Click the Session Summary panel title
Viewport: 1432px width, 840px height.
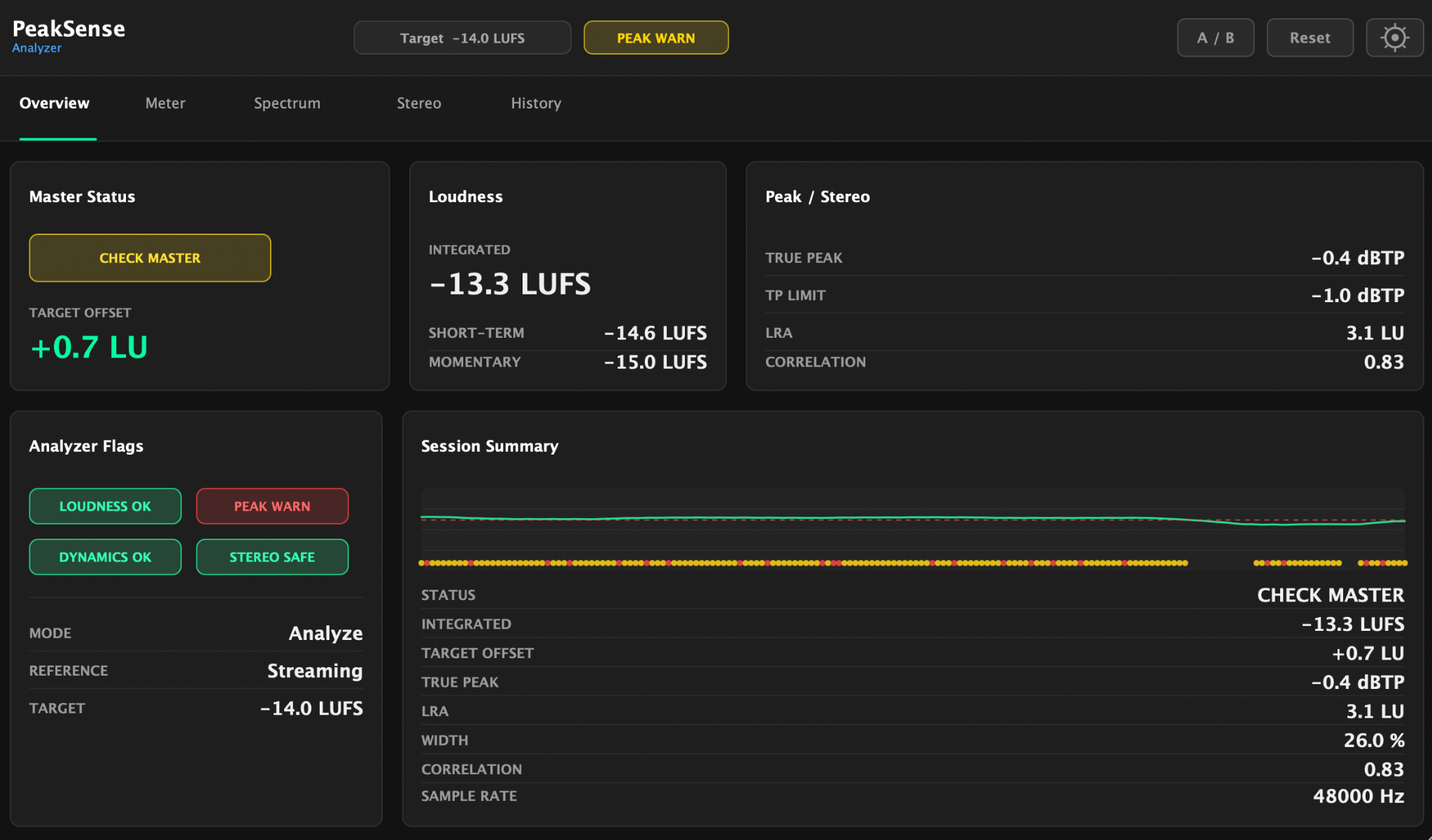(x=490, y=446)
